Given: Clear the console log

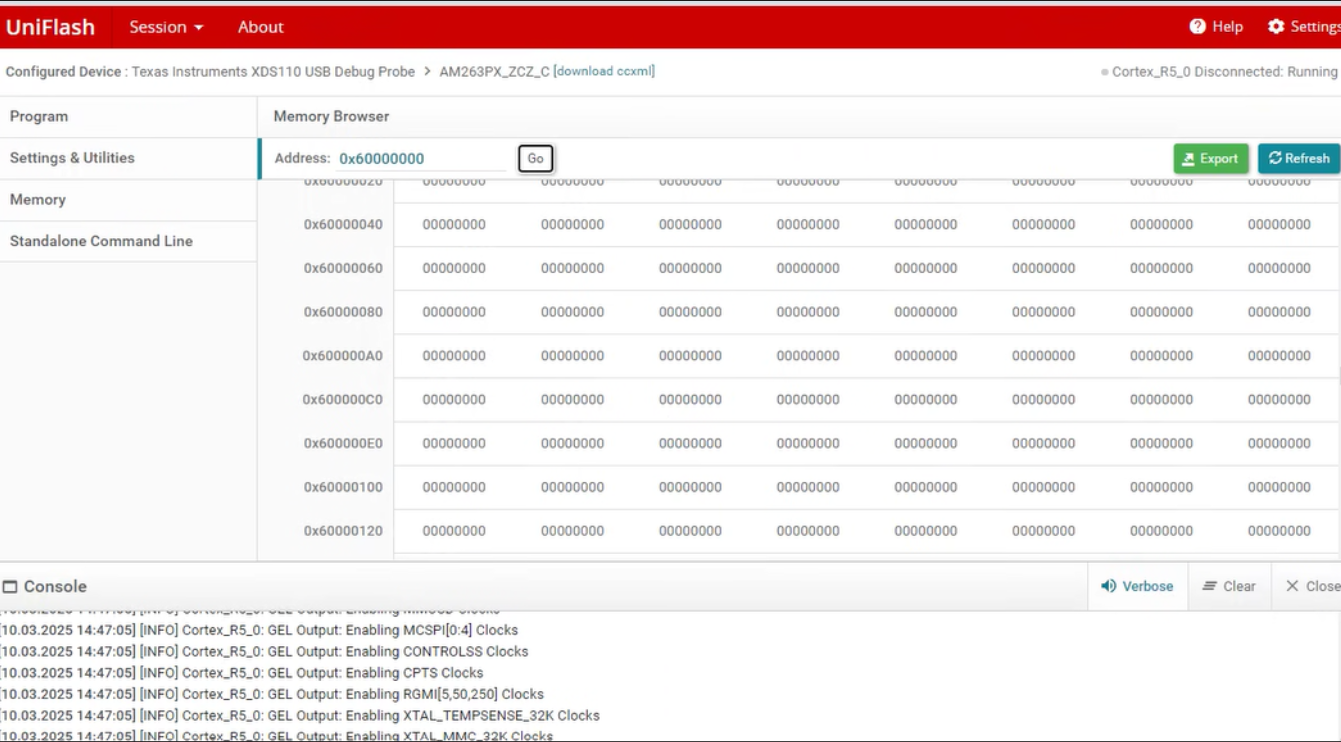Looking at the screenshot, I should point(1229,586).
